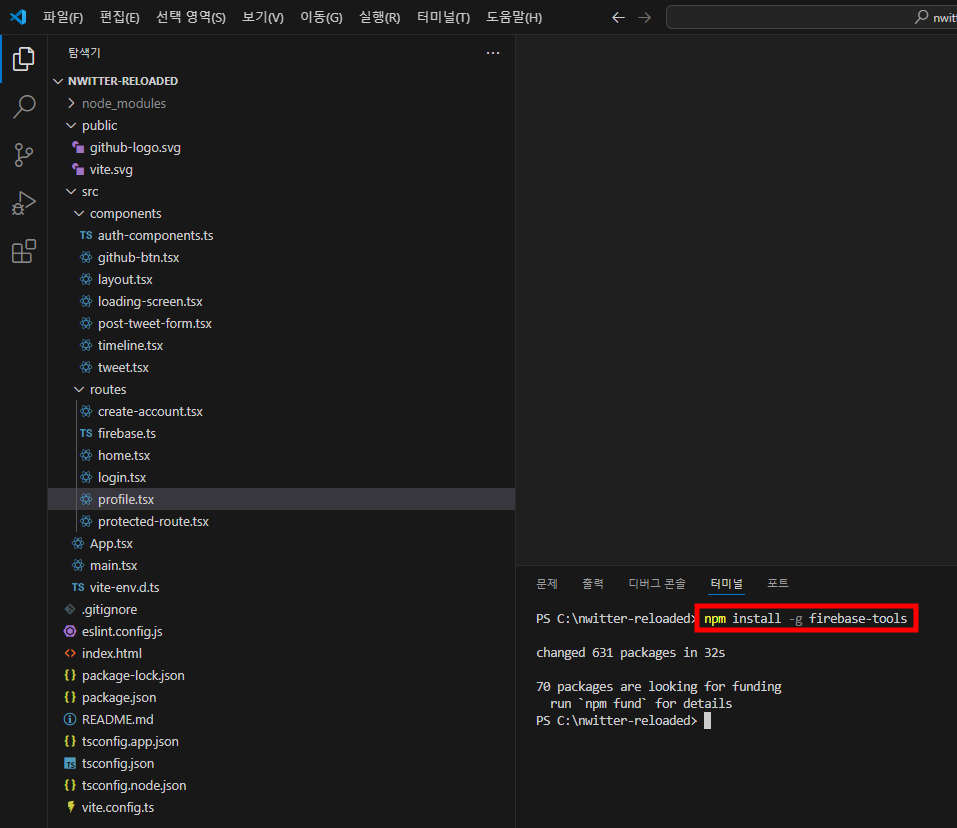Click the command center search box
Image resolution: width=957 pixels, height=828 pixels.
pos(811,17)
